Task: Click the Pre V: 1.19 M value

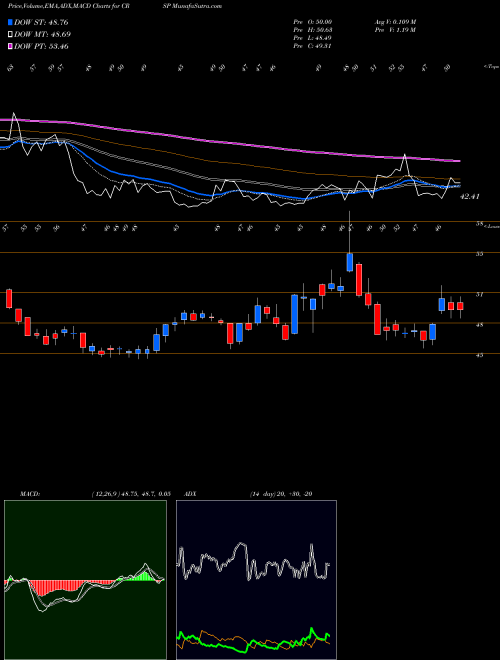Action: coord(396,30)
